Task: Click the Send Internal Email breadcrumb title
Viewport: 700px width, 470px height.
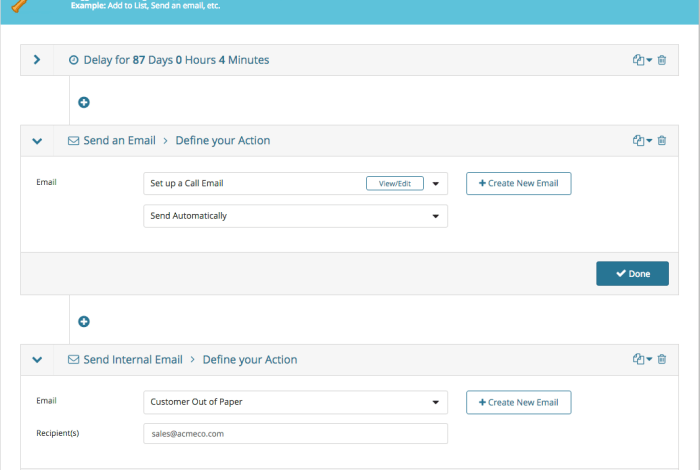Action: point(133,360)
